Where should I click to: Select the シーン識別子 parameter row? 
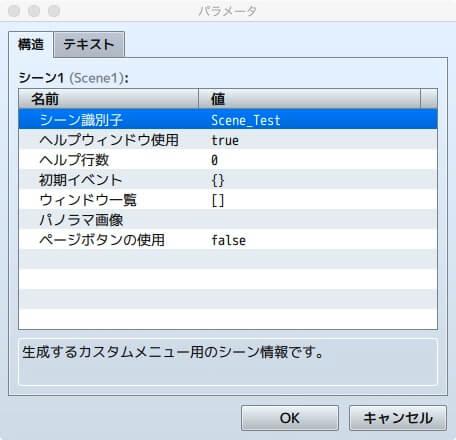pyautogui.click(x=228, y=119)
